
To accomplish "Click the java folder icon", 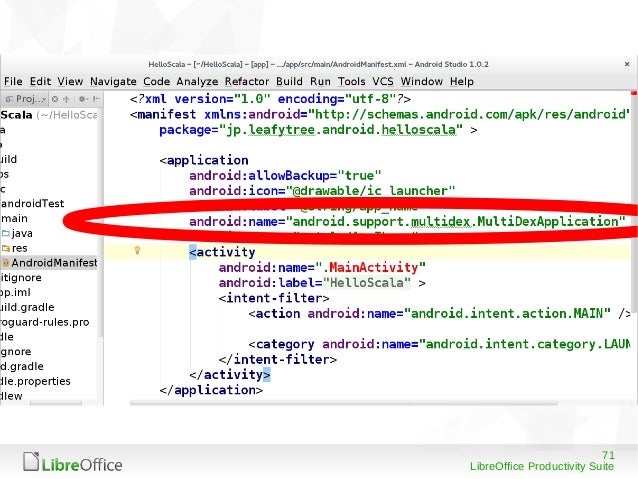I will [x=6, y=233].
